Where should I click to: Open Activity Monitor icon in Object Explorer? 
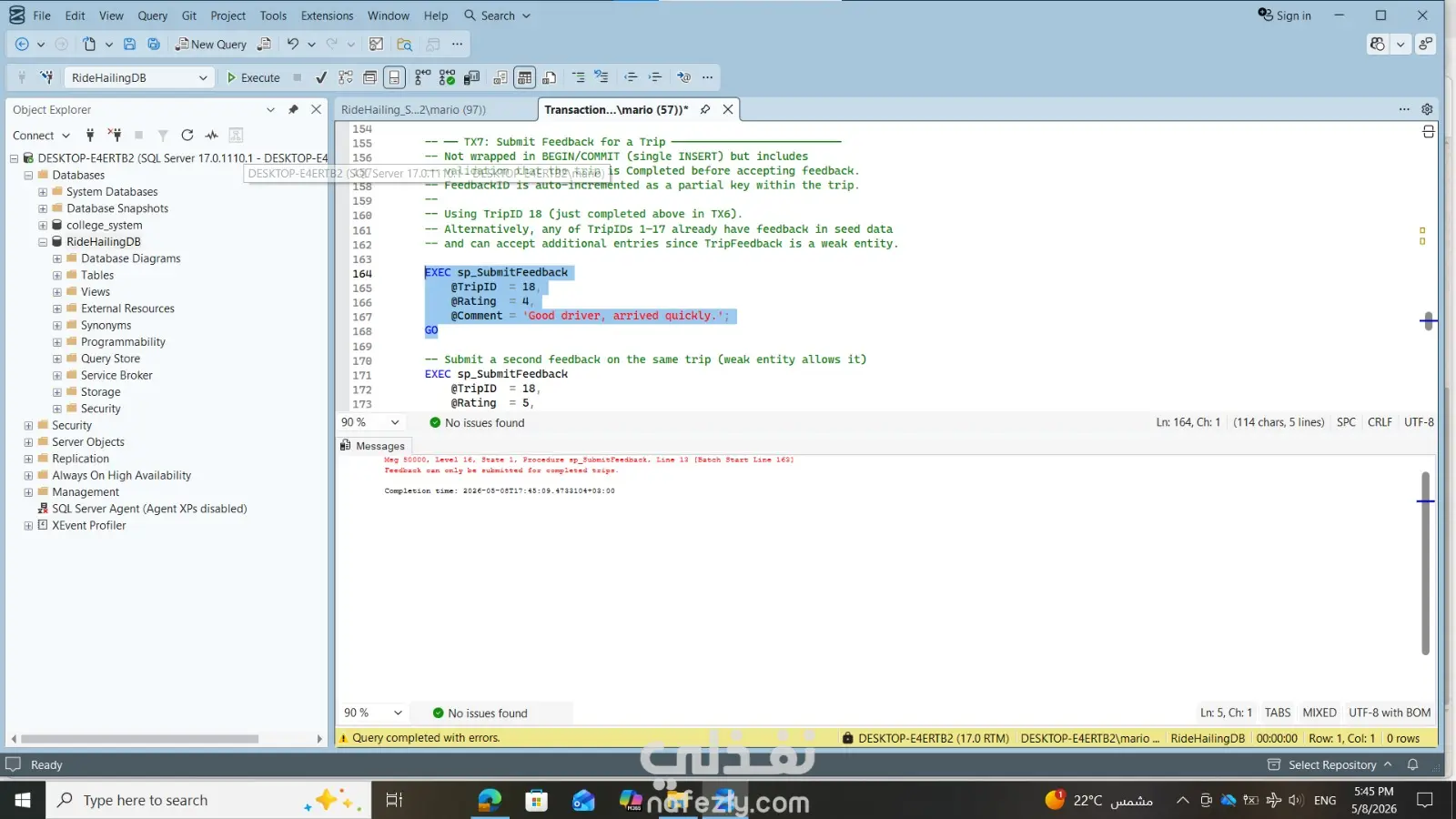(x=212, y=135)
